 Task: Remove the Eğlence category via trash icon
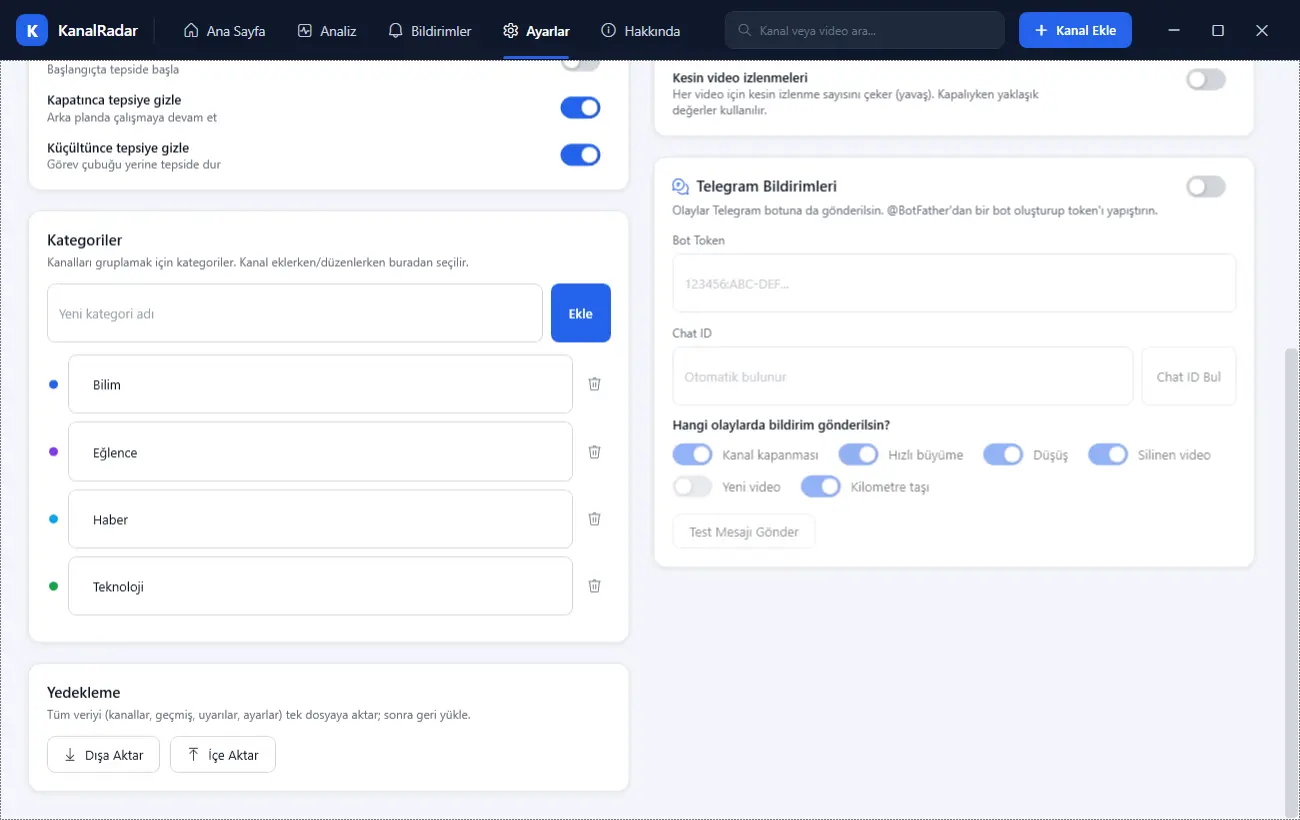click(x=594, y=452)
